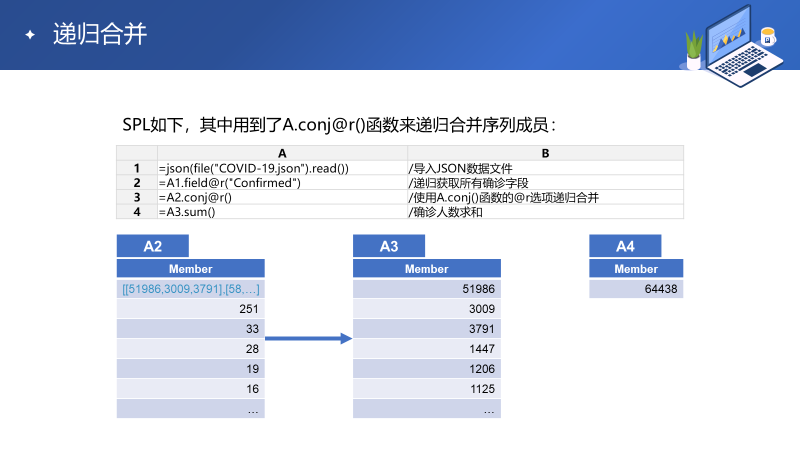Select row number 4 in code grid
This screenshot has height=450, width=800.
[x=137, y=212]
